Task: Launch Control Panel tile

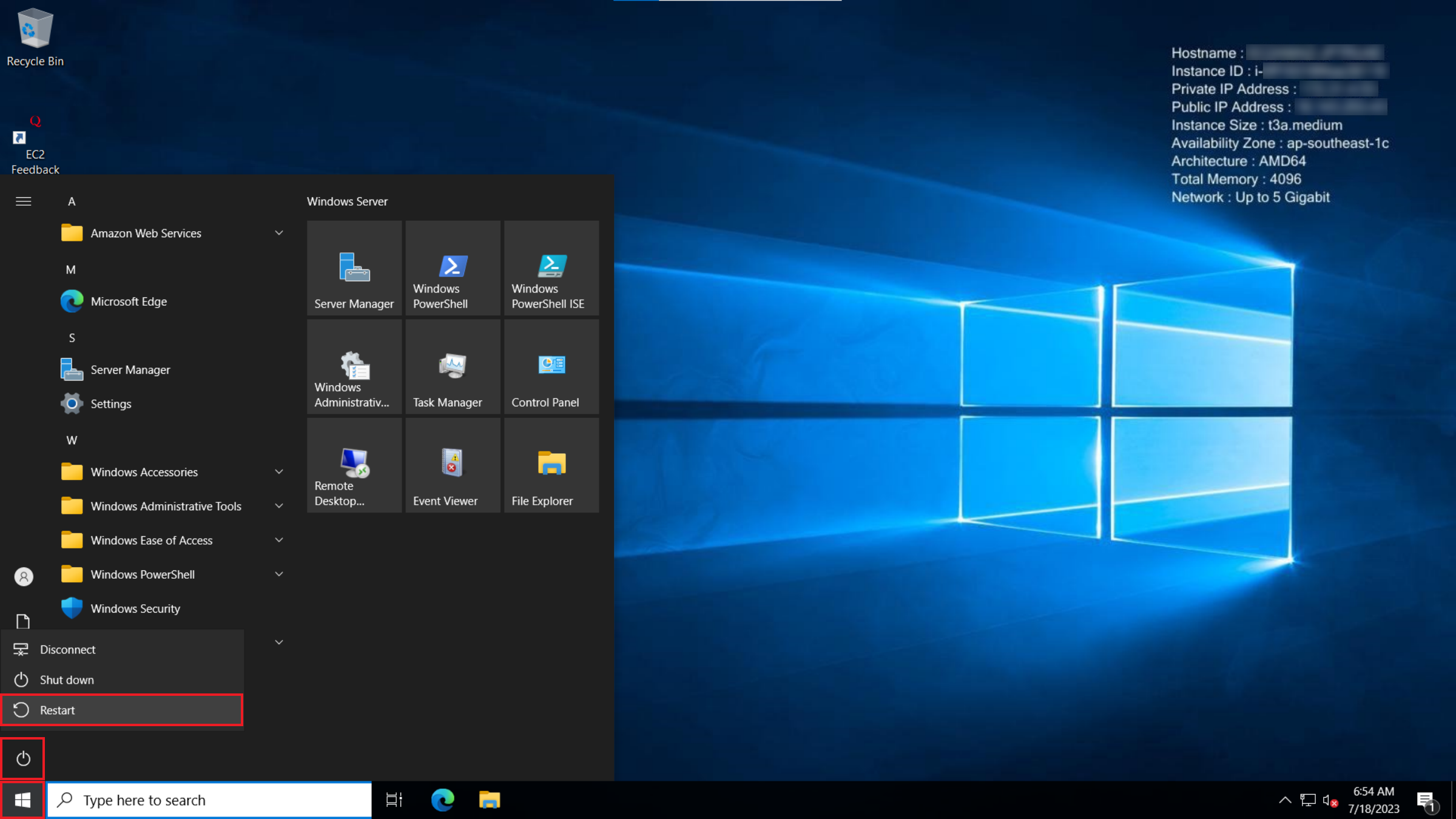Action: [x=551, y=366]
